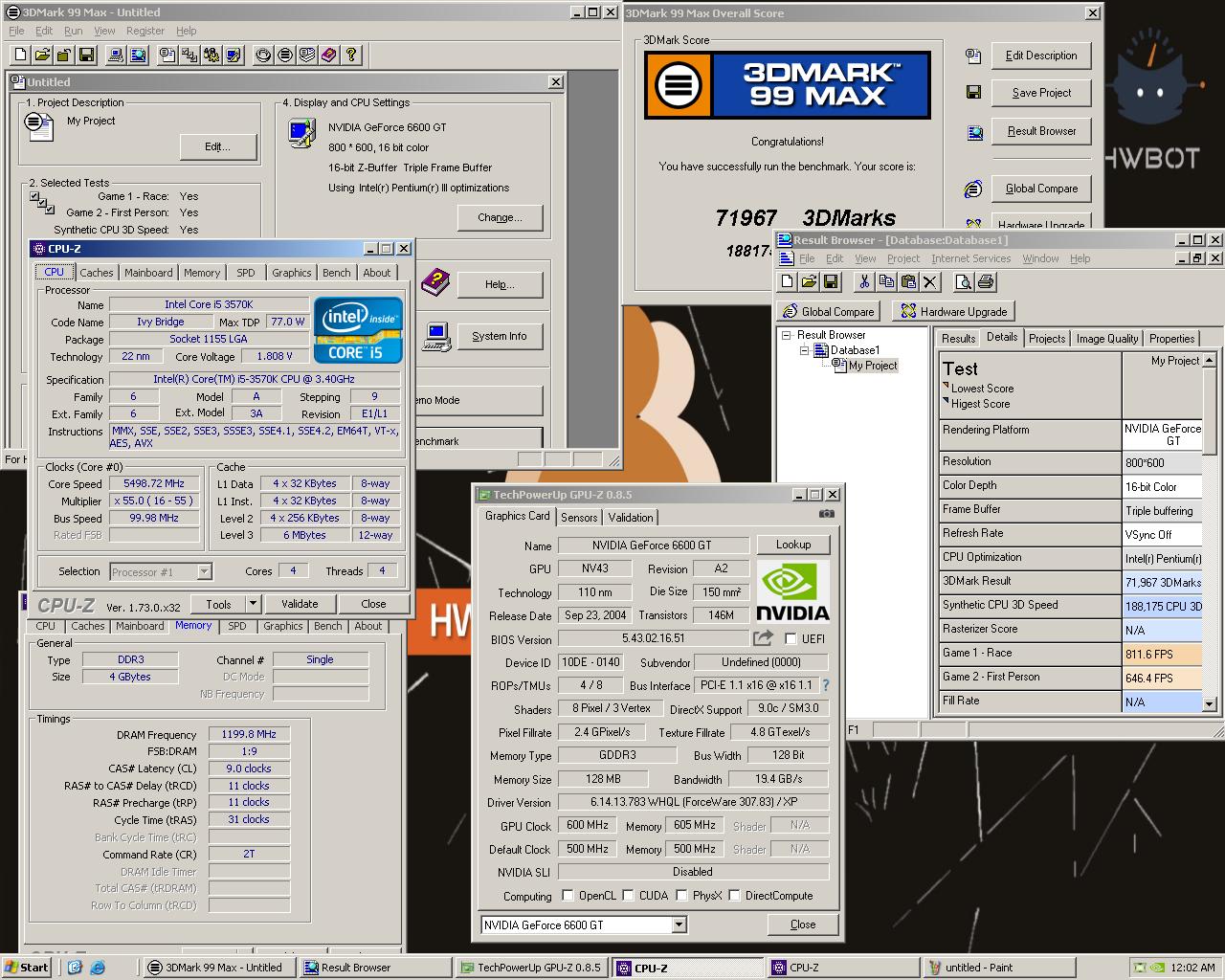The image size is (1225, 980).
Task: Click the purple help book toolbar icon
Action: (328, 56)
